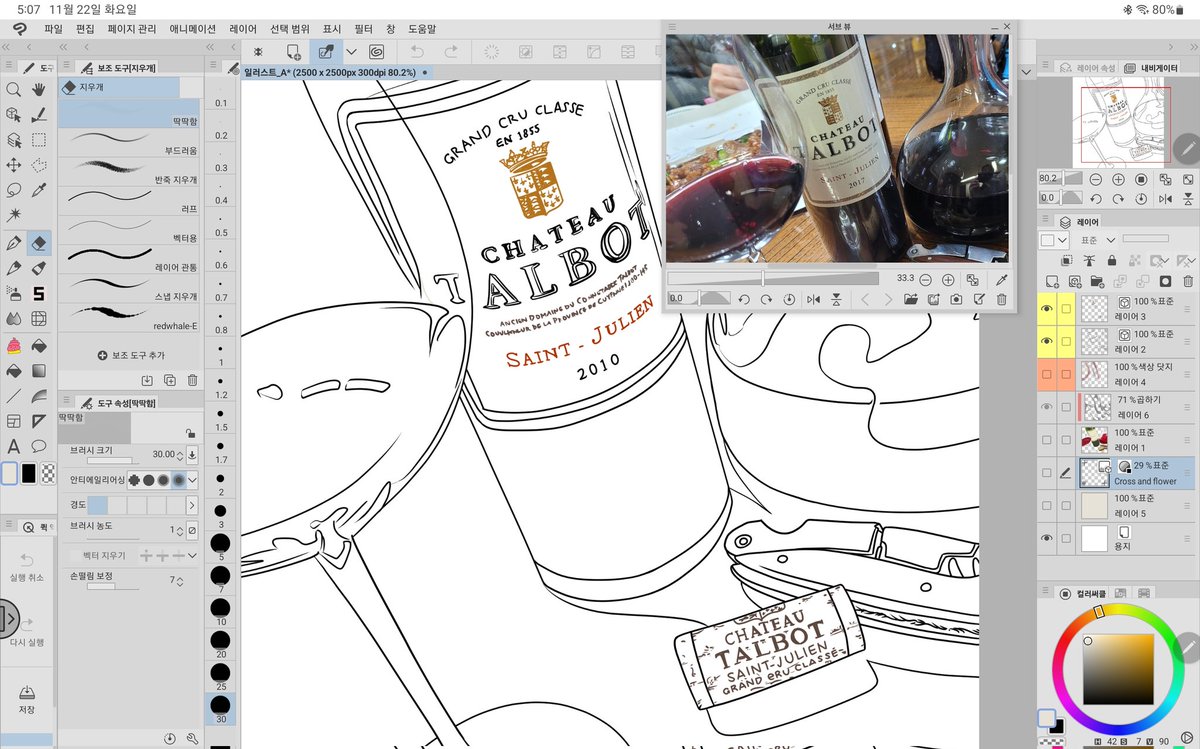Show 레이어 4 visibility box
Viewport: 1200px width, 749px height.
[1047, 375]
